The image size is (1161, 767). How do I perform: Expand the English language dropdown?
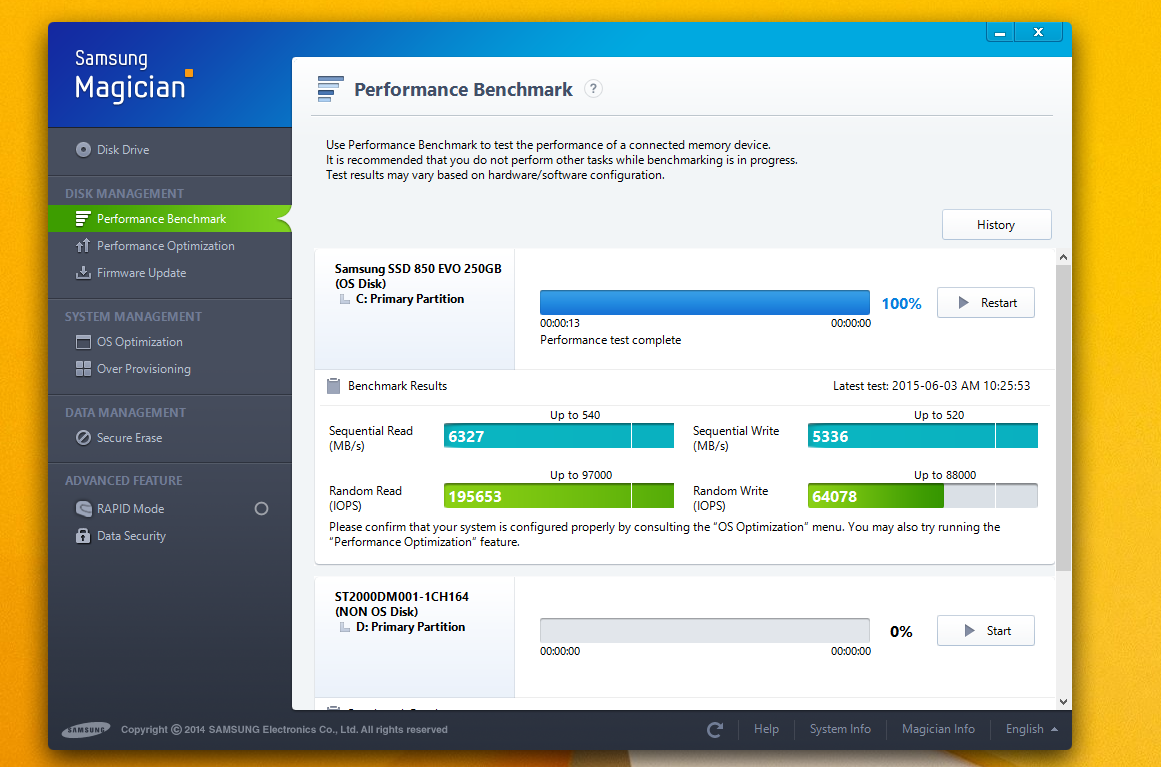[x=1031, y=729]
